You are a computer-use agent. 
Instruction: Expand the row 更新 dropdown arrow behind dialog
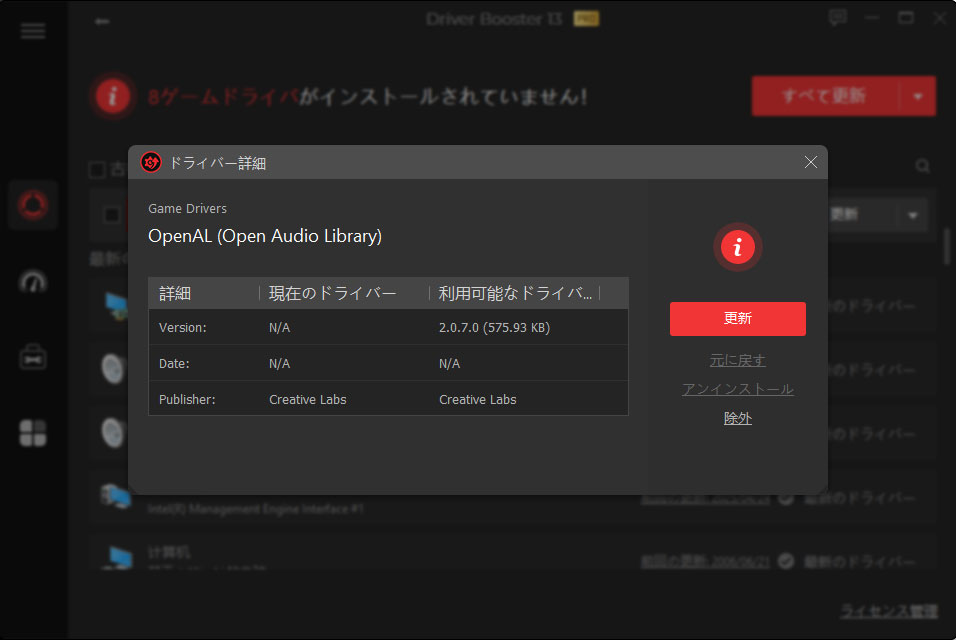point(913,215)
